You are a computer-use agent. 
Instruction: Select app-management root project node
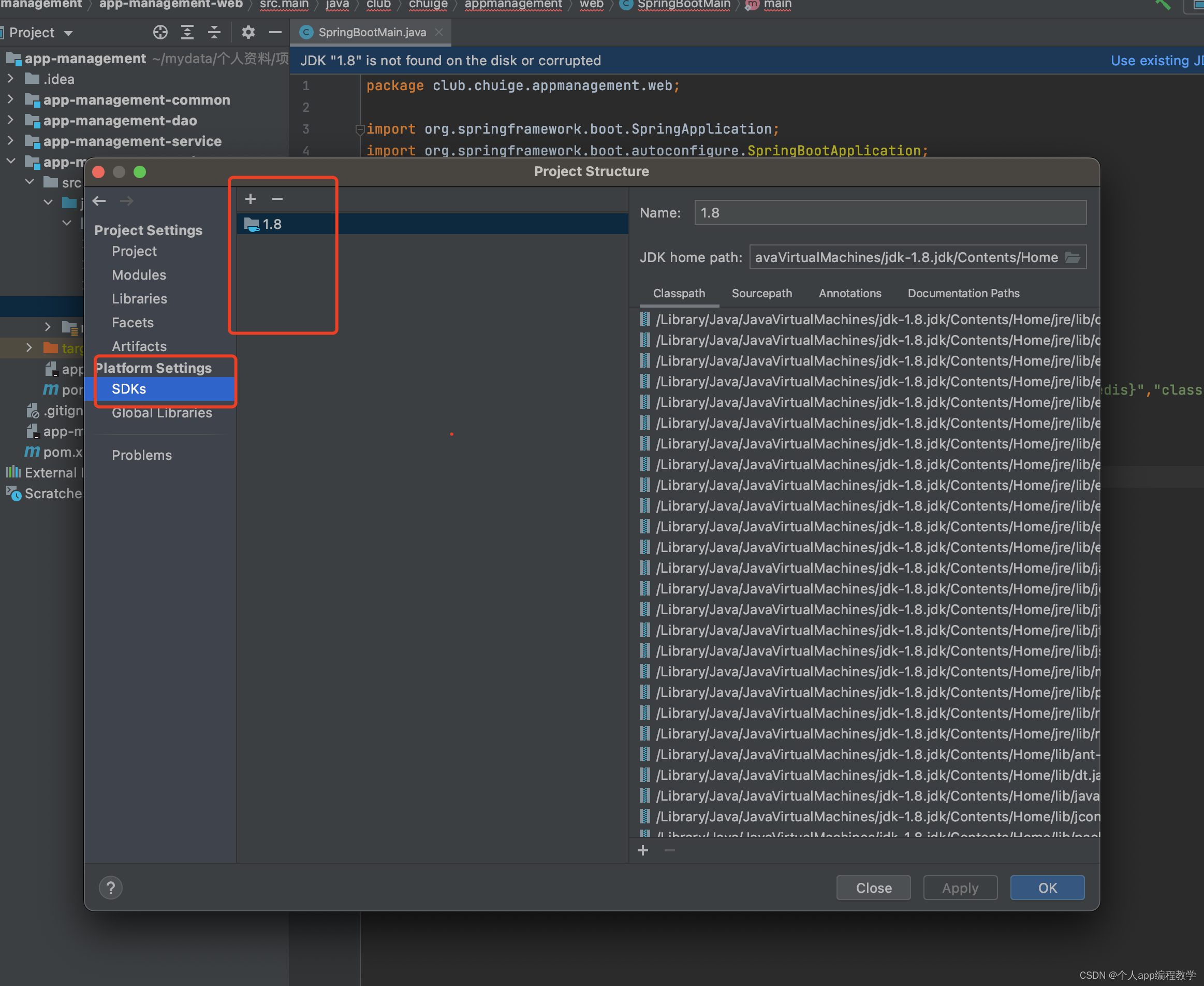click(85, 58)
